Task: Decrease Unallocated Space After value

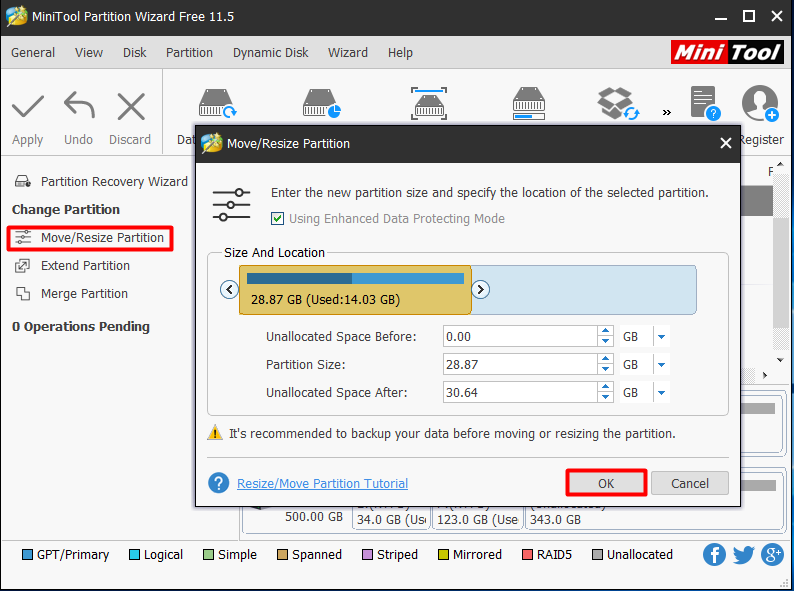Action: [x=605, y=398]
